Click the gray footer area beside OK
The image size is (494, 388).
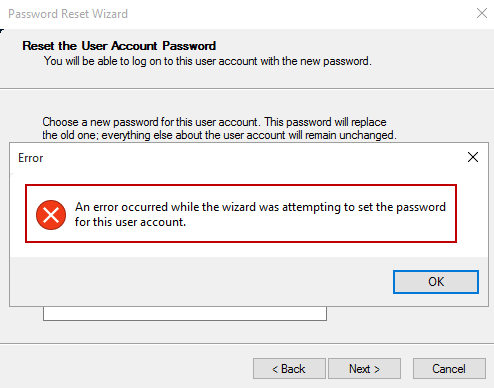pyautogui.click(x=200, y=282)
